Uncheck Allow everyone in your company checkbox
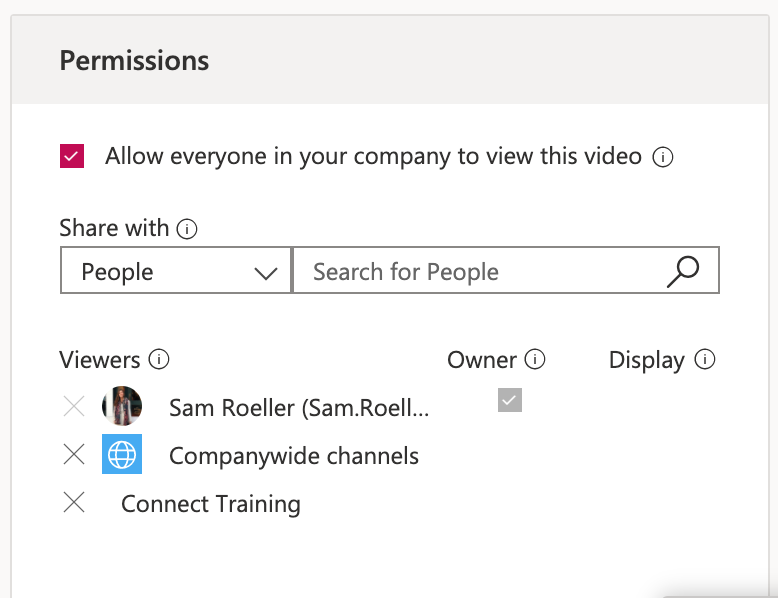The image size is (778, 598). pyautogui.click(x=72, y=156)
